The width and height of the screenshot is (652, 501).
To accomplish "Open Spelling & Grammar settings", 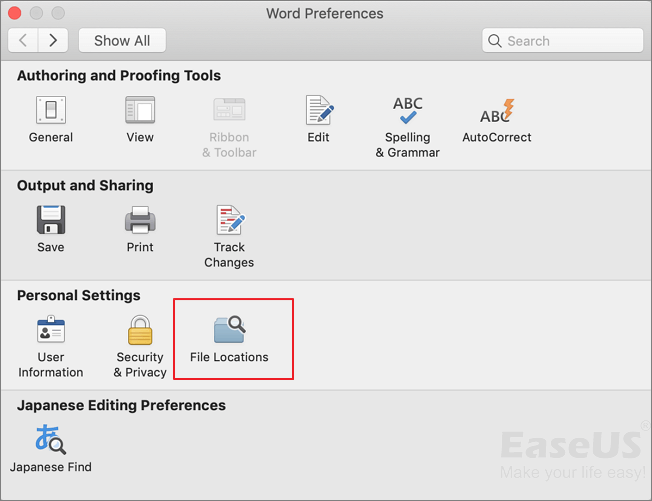I will pos(407,112).
